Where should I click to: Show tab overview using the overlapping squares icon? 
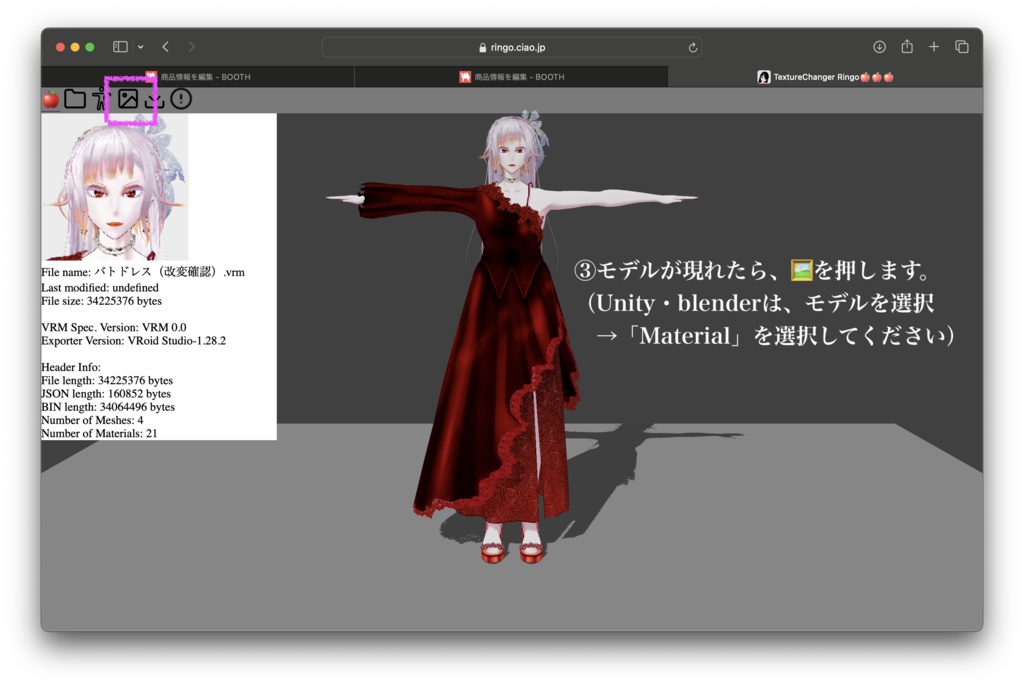tap(961, 46)
